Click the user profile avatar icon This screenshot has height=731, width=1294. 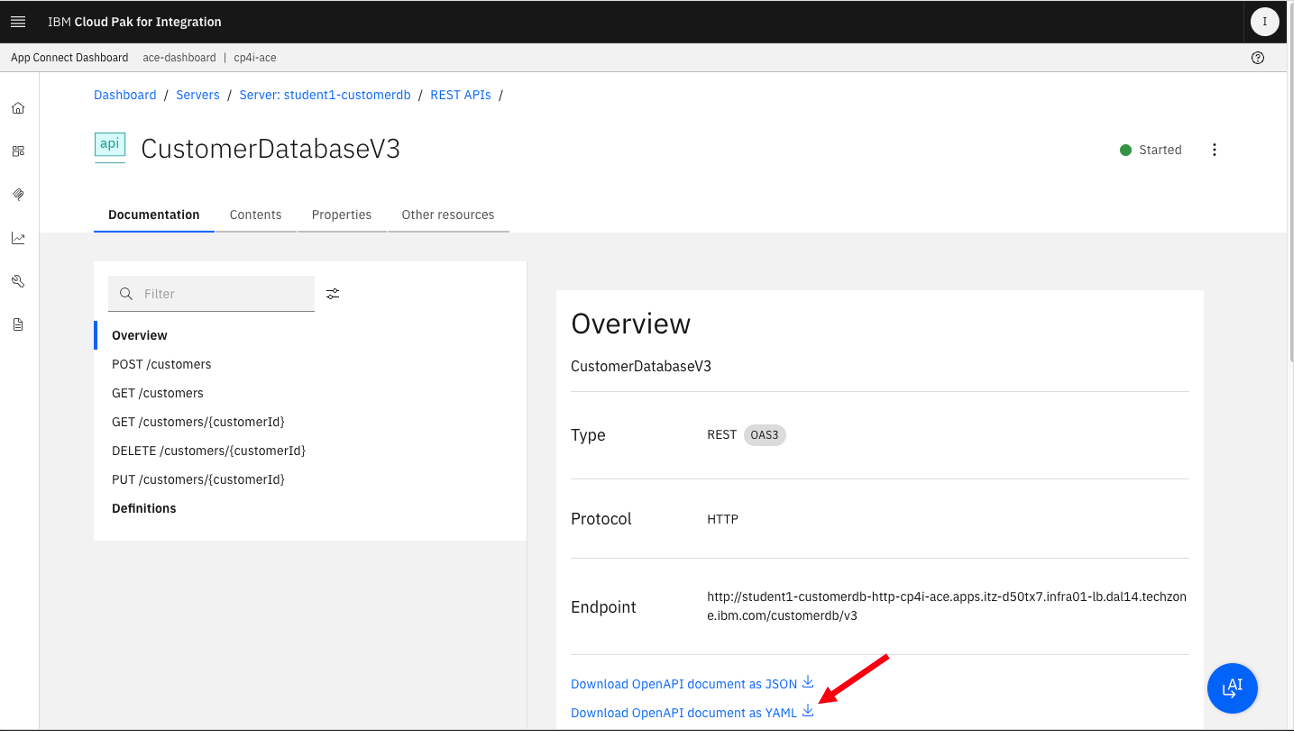point(1265,22)
